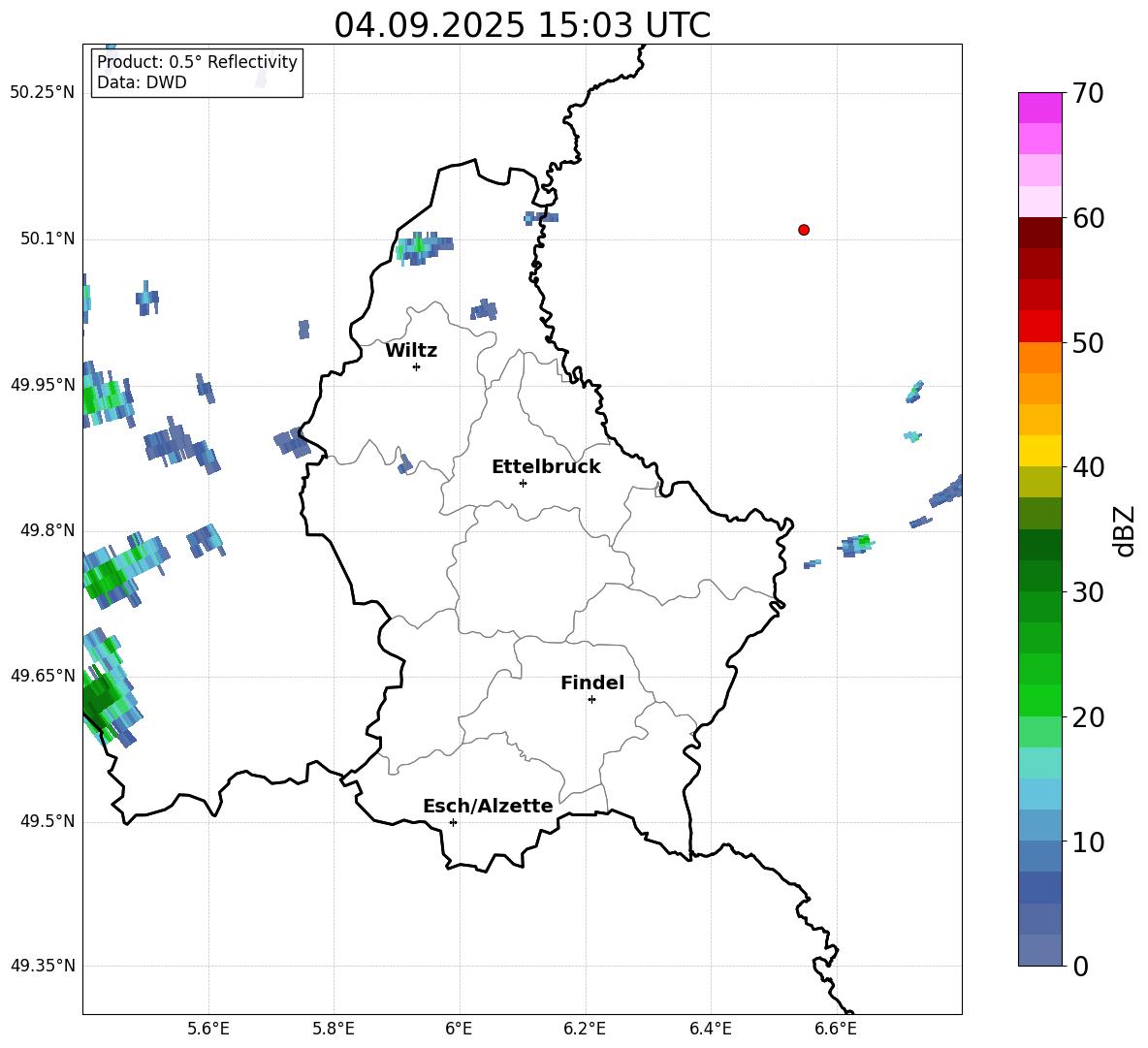The width and height of the screenshot is (1148, 1048).
Task: Click the 60 colorbar tick label
Action: click(x=1088, y=218)
